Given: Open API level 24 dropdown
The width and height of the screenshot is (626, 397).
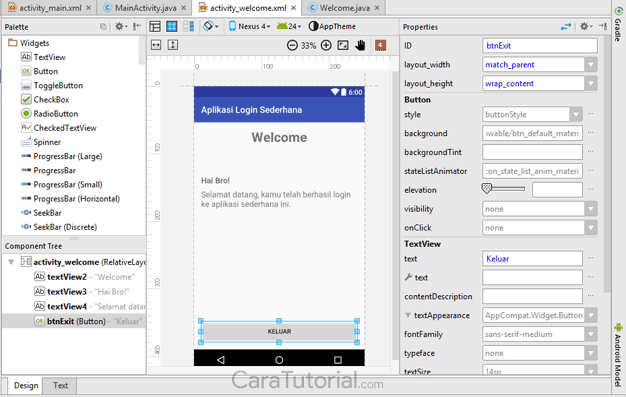Looking at the screenshot, I should tap(289, 26).
